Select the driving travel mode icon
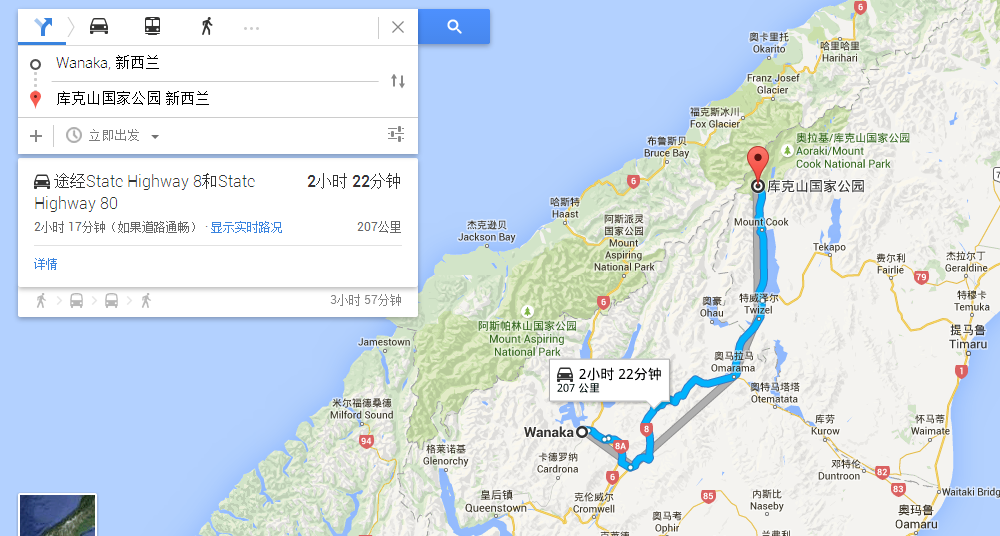Screen dimensions: 1000x536 pyautogui.click(x=99, y=26)
